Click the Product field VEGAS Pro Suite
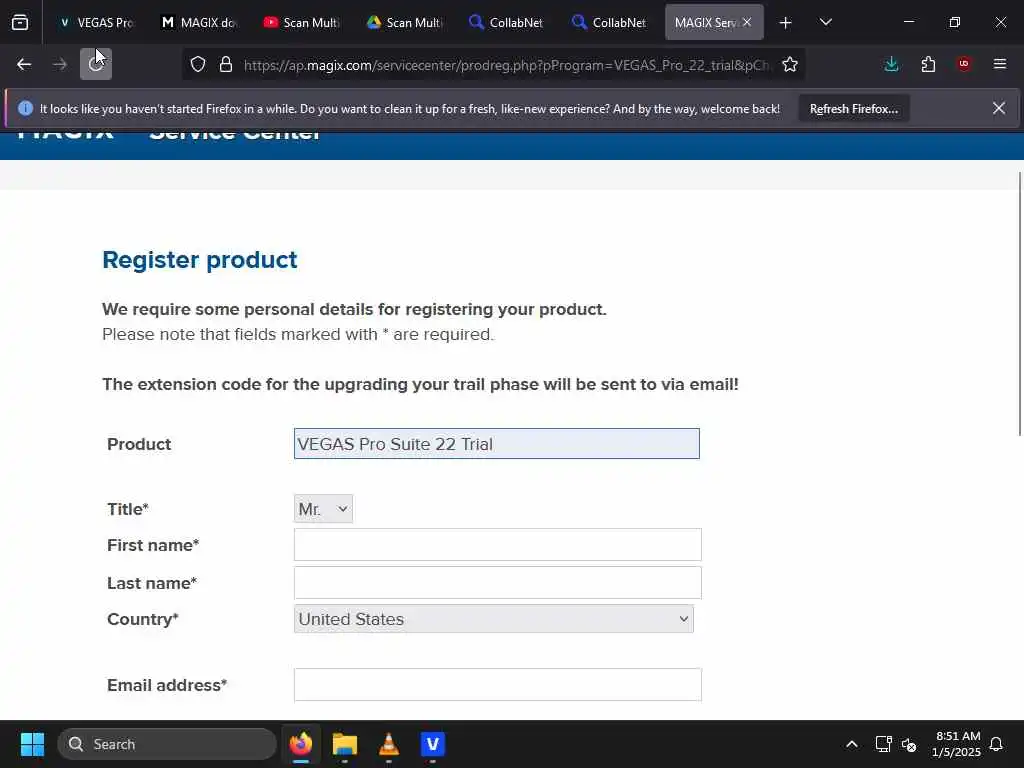This screenshot has height=768, width=1024. 496,443
